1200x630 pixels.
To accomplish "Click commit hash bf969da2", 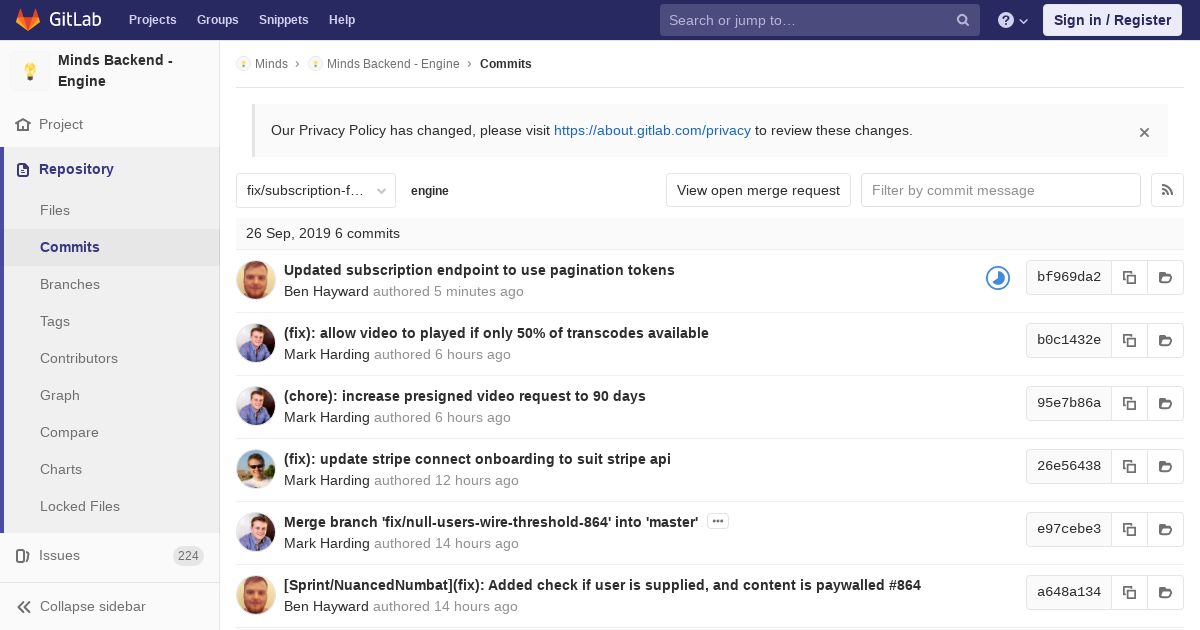I will 1069,278.
